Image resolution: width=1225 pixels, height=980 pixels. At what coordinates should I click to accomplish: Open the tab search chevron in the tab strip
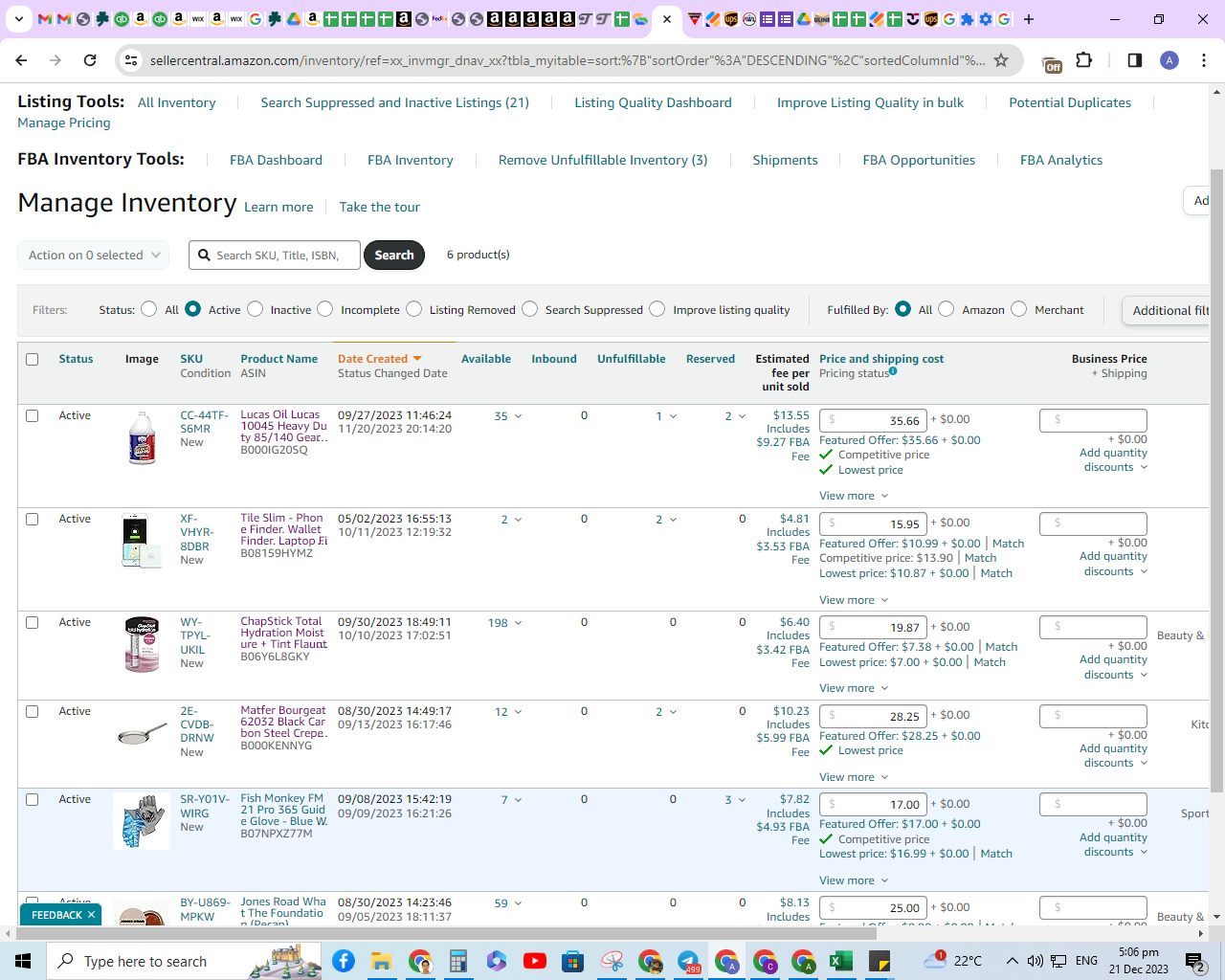pos(18,19)
